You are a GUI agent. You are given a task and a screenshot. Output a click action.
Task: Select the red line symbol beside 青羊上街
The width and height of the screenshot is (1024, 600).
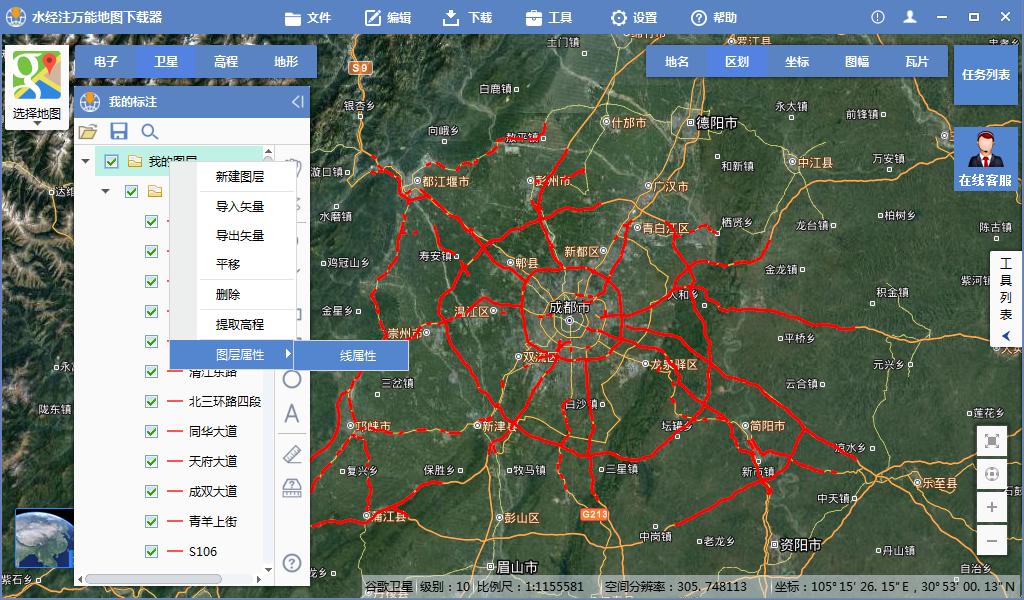174,520
